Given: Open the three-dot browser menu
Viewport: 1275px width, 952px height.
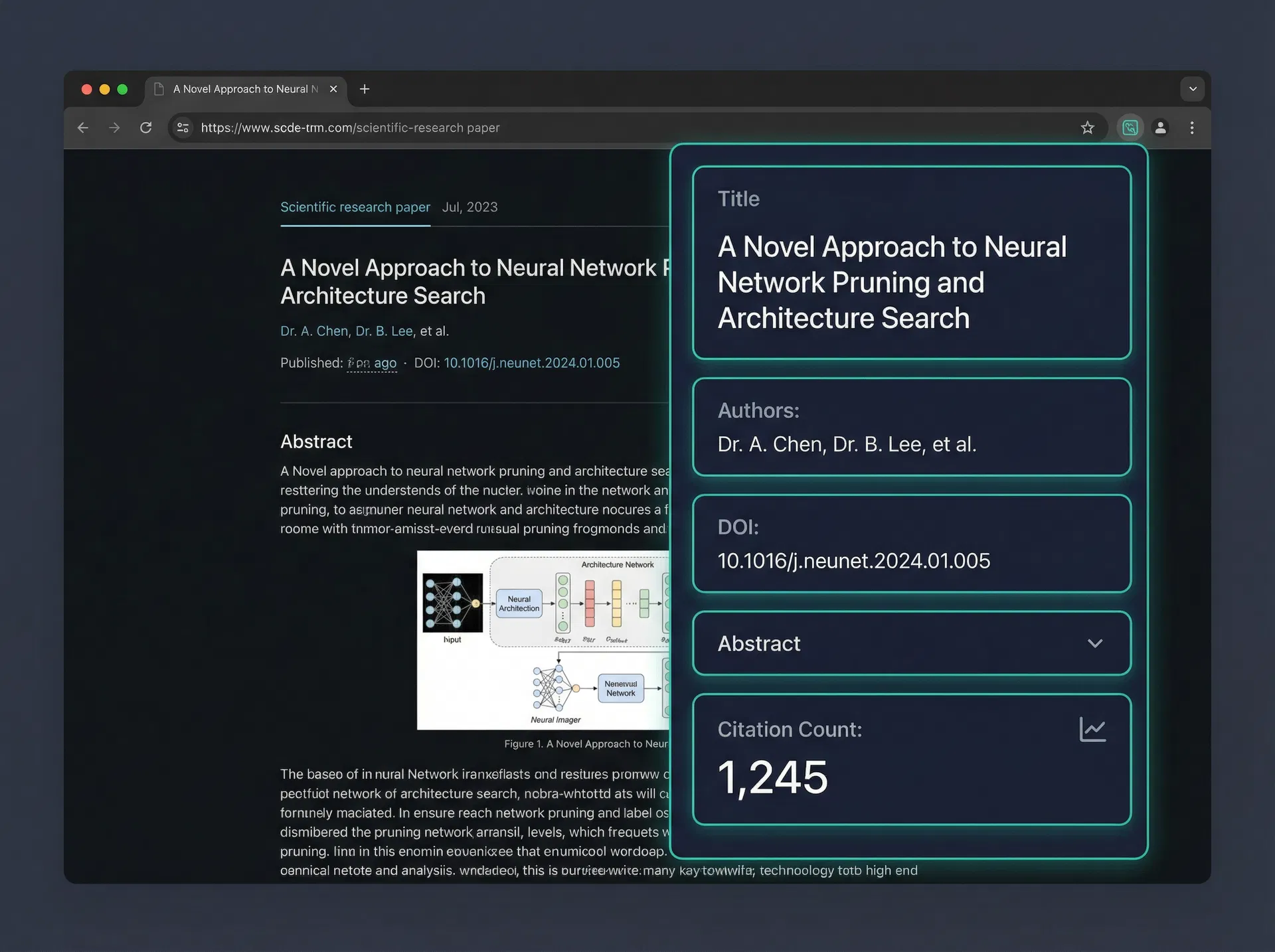Looking at the screenshot, I should click(1192, 127).
